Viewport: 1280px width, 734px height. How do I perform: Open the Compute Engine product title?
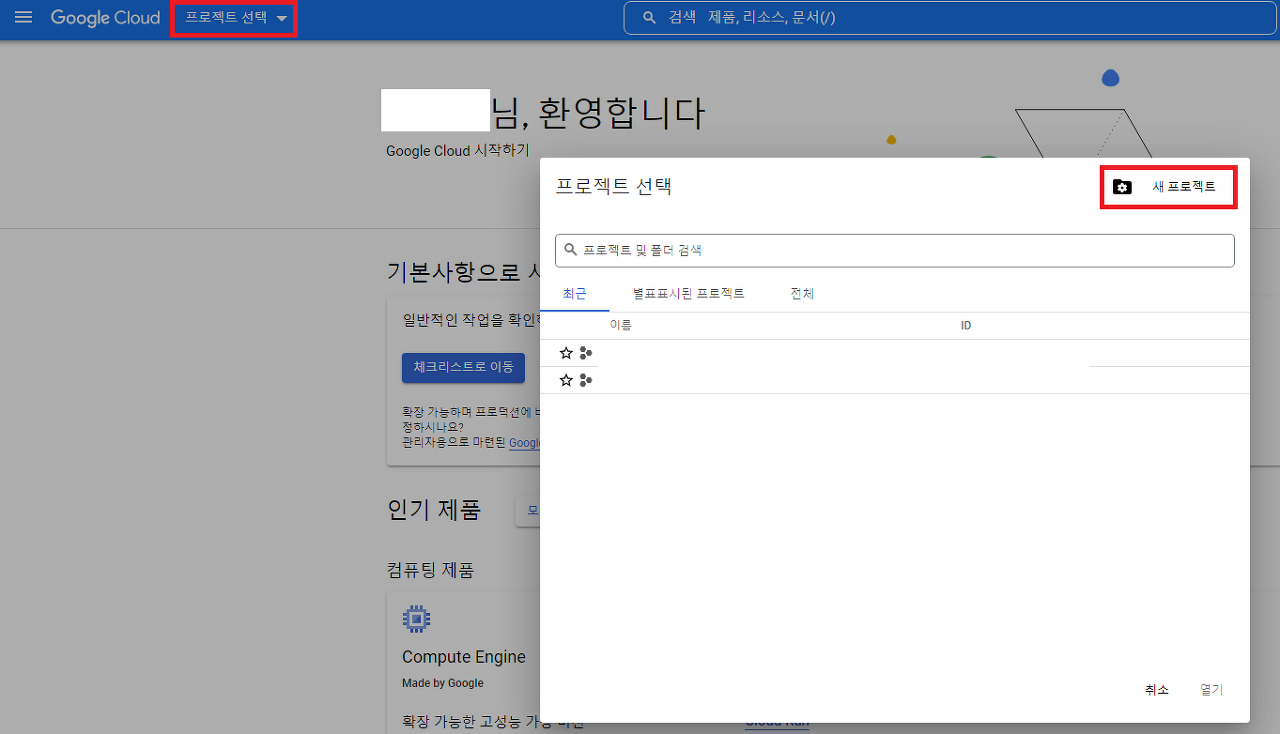click(x=464, y=657)
